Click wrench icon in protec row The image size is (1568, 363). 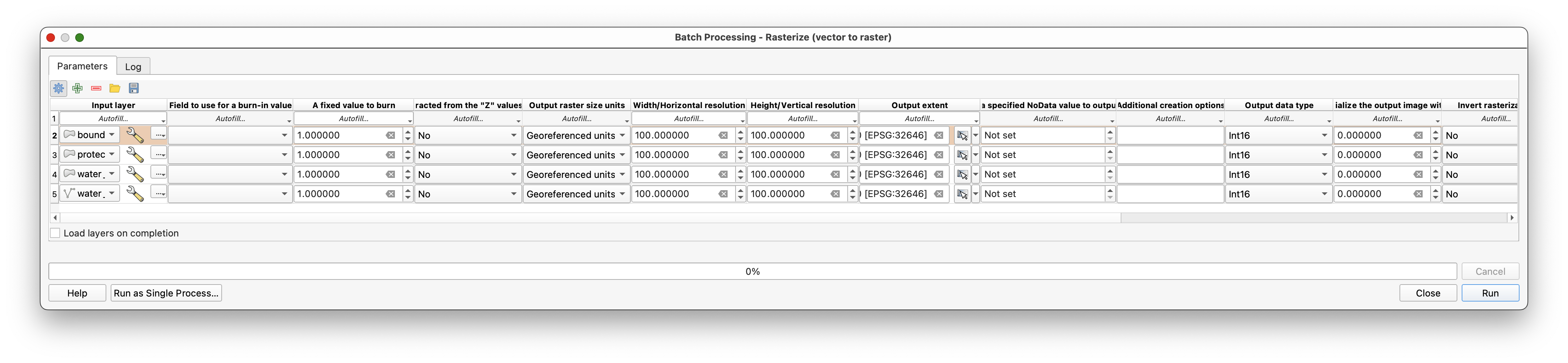[135, 155]
